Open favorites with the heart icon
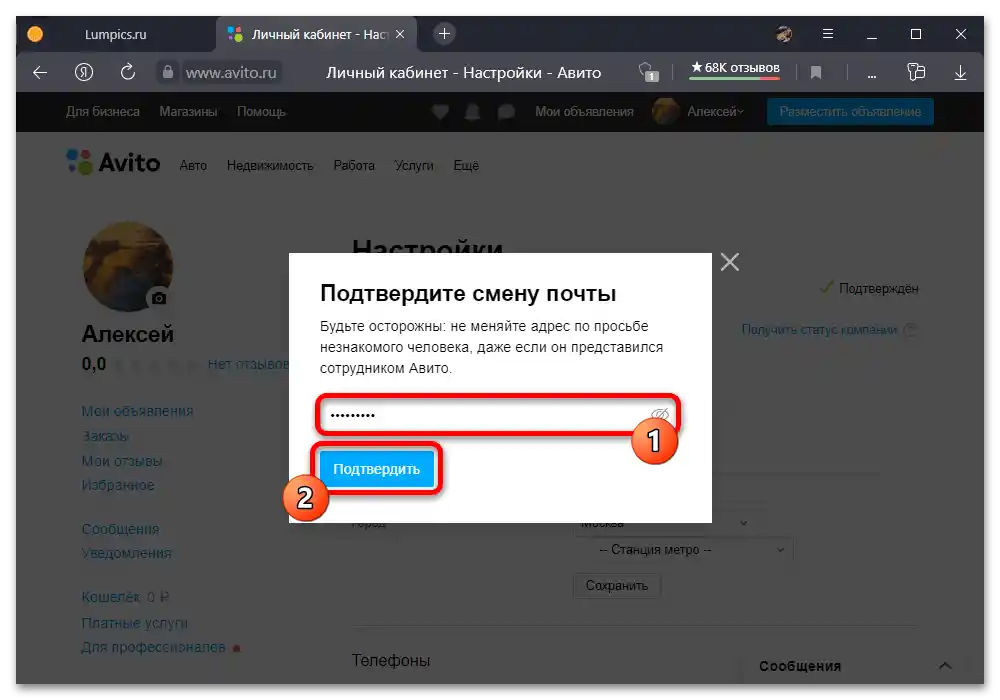 [x=440, y=112]
